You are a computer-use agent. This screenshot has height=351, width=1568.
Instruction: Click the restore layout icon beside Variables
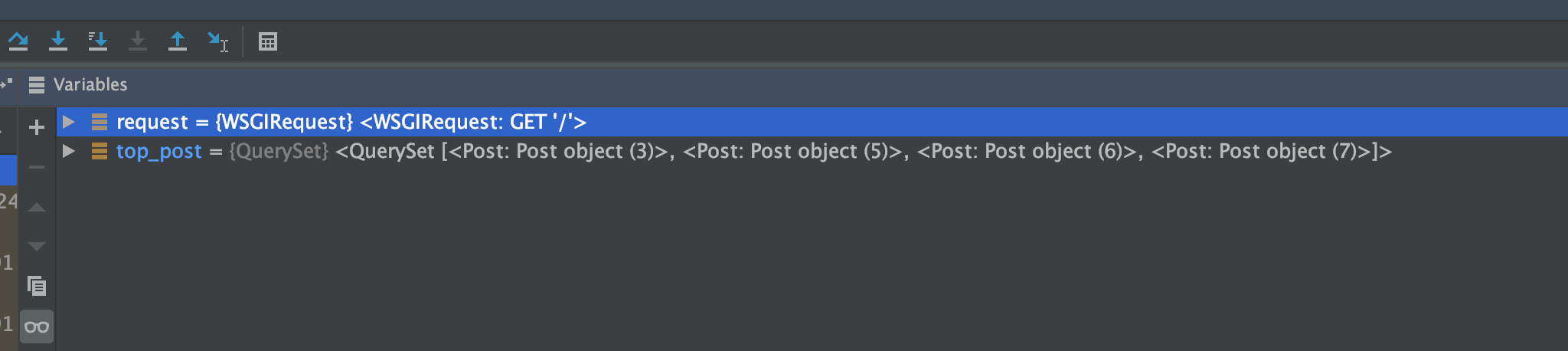(7, 83)
